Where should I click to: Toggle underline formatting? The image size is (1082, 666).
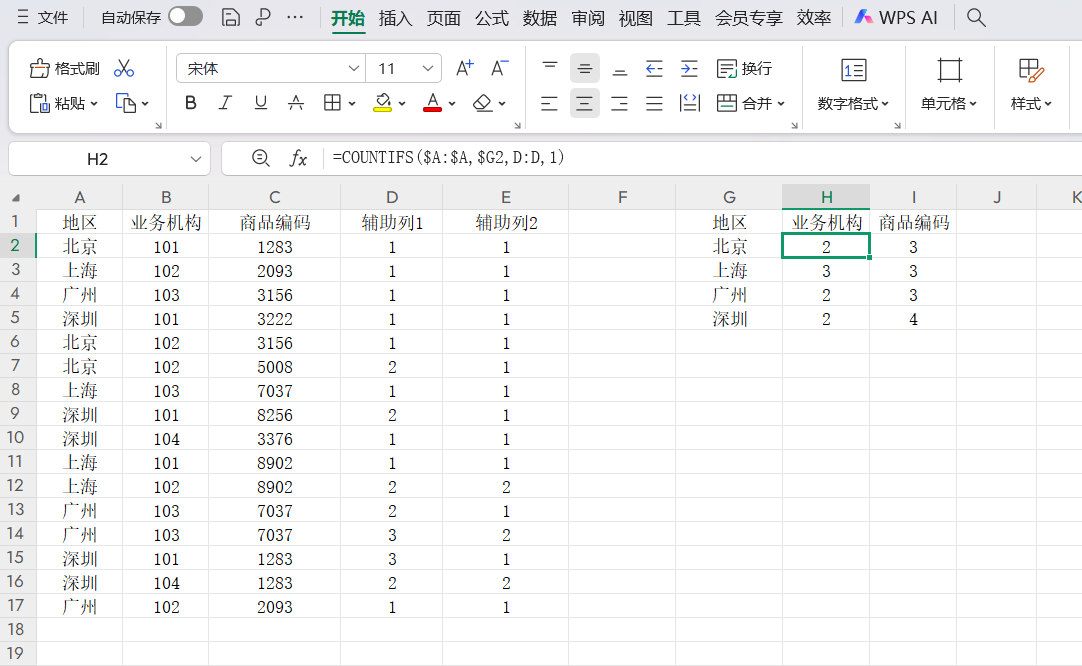(x=260, y=103)
